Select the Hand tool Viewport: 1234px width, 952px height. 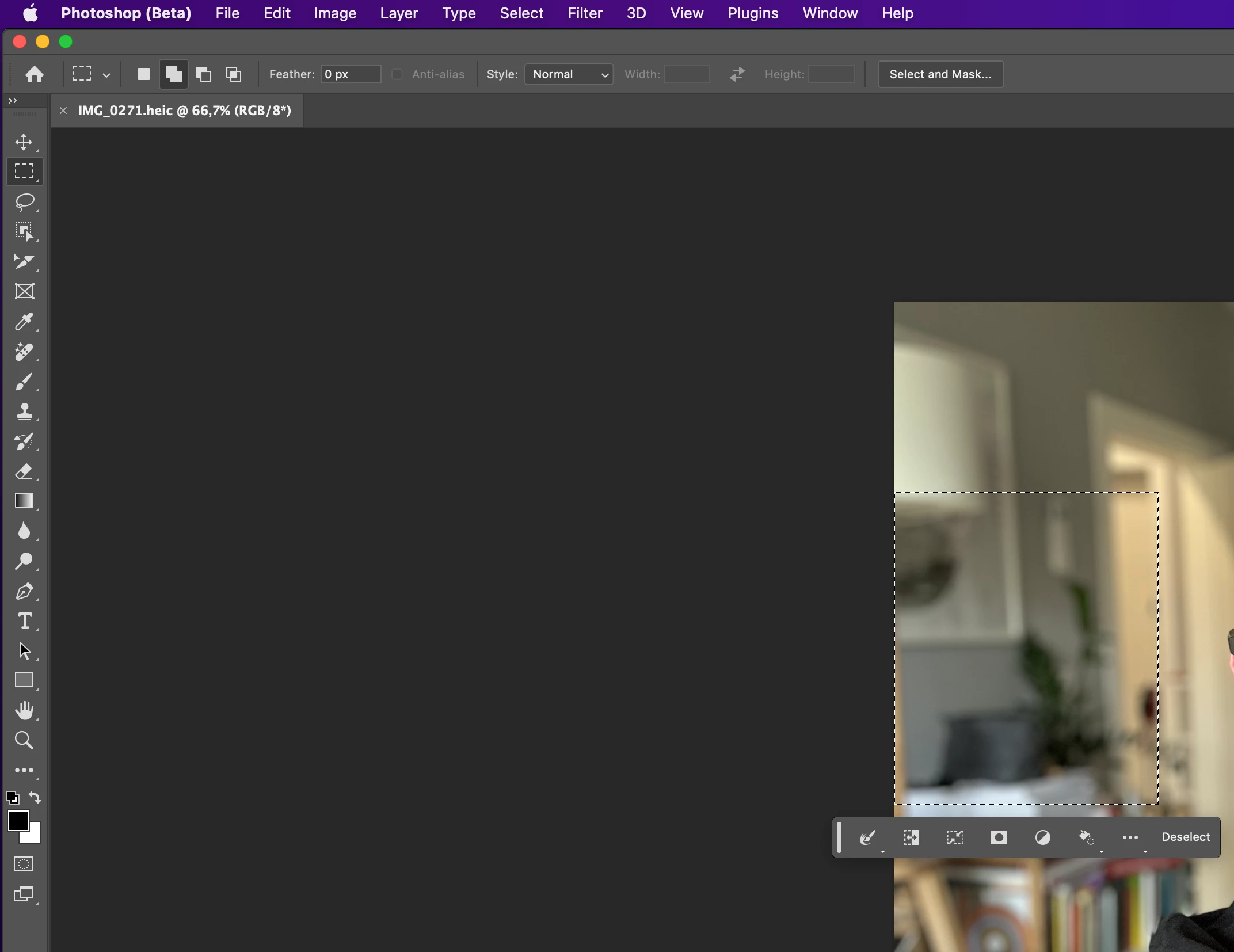[x=24, y=710]
